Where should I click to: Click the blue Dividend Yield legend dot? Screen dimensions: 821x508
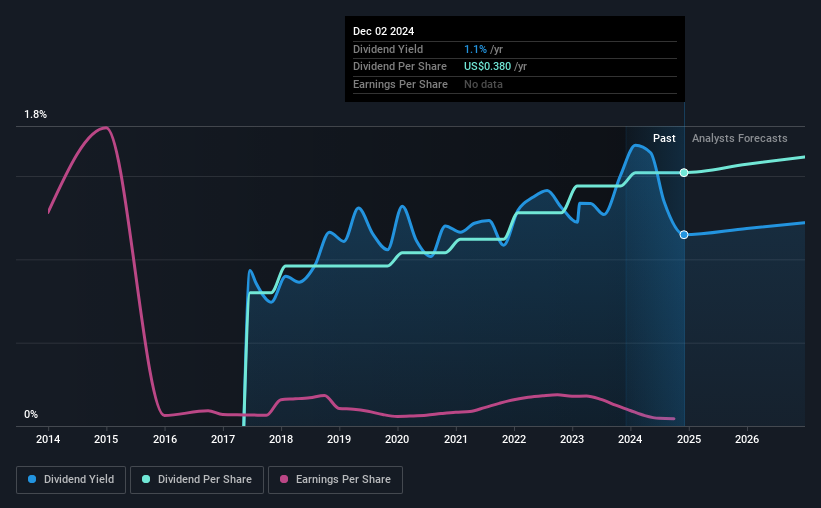[x=32, y=479]
